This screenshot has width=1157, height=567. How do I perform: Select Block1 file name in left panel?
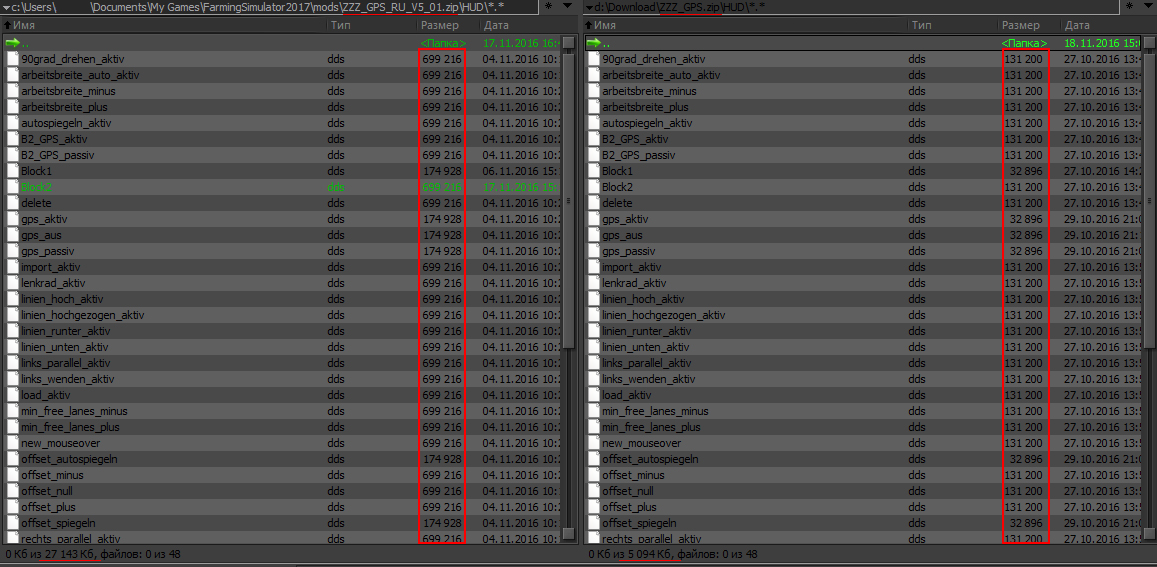click(37, 171)
